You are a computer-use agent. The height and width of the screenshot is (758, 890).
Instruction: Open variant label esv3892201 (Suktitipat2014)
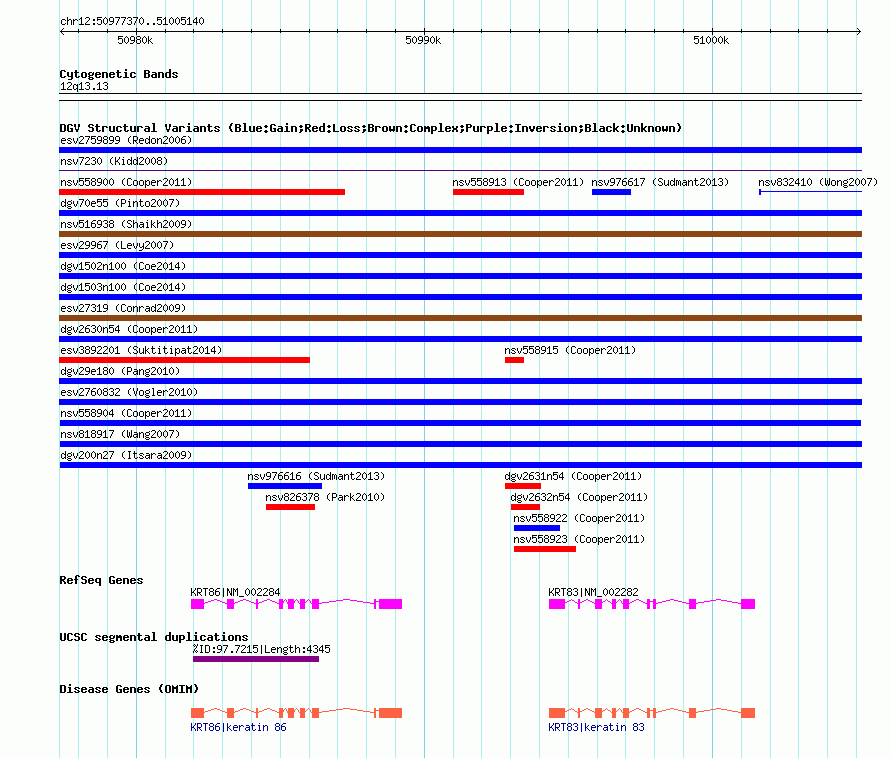point(141,350)
